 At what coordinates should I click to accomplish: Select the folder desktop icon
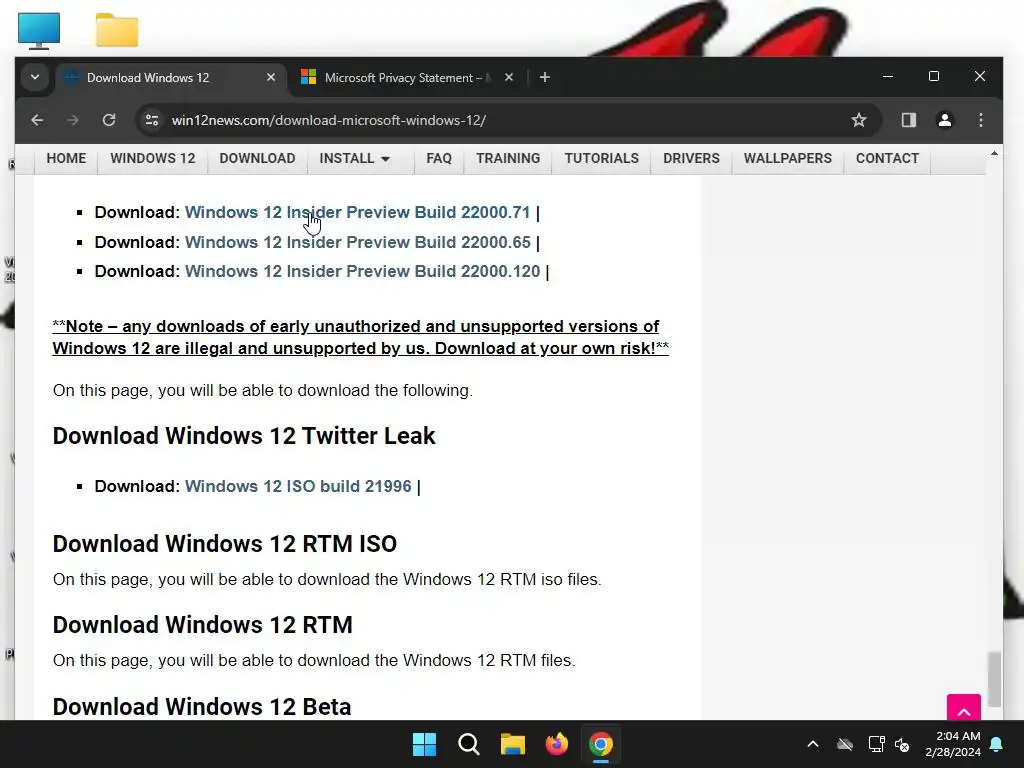point(117,30)
